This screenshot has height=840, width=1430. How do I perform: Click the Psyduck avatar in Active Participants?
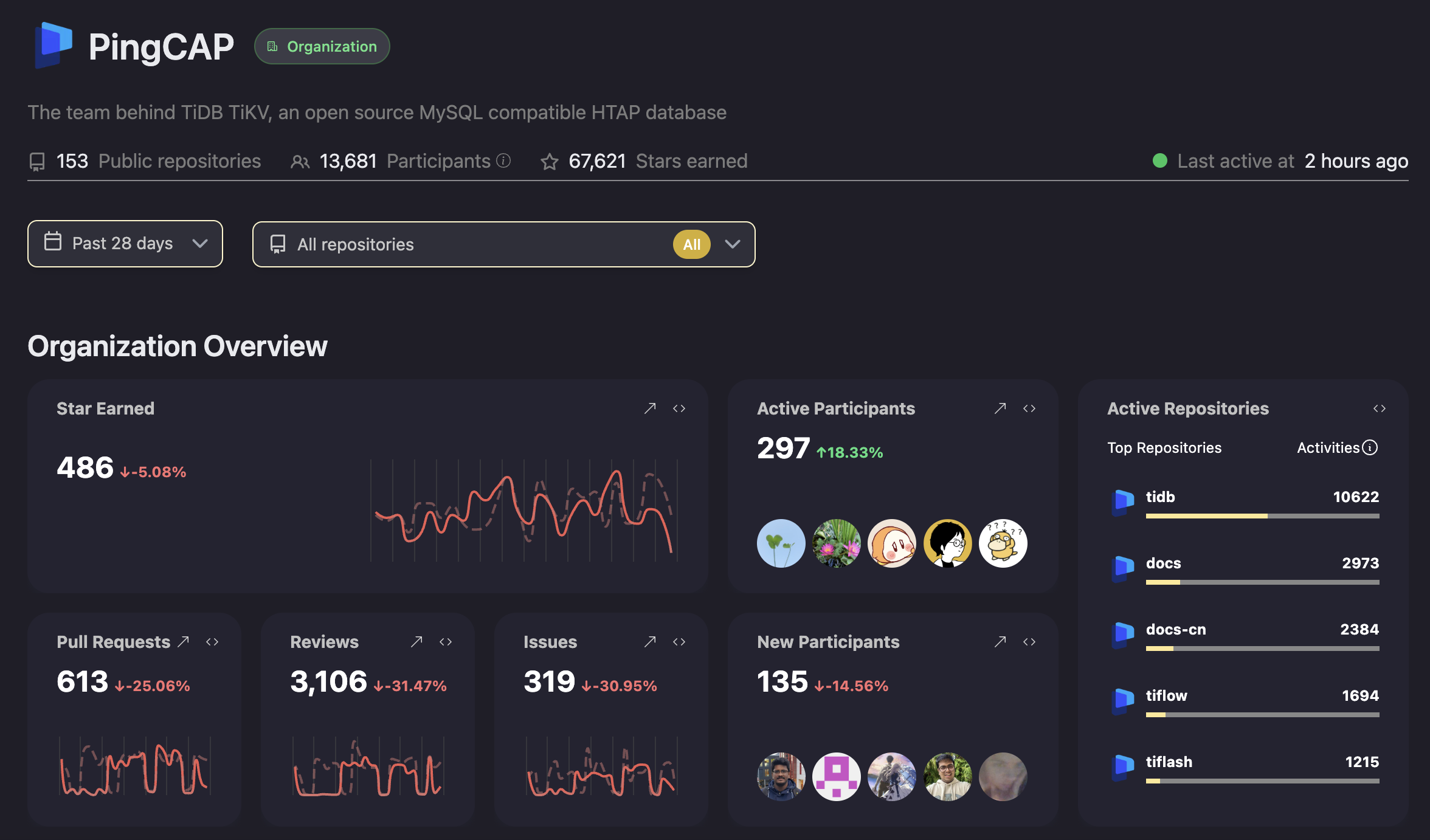tap(1003, 543)
